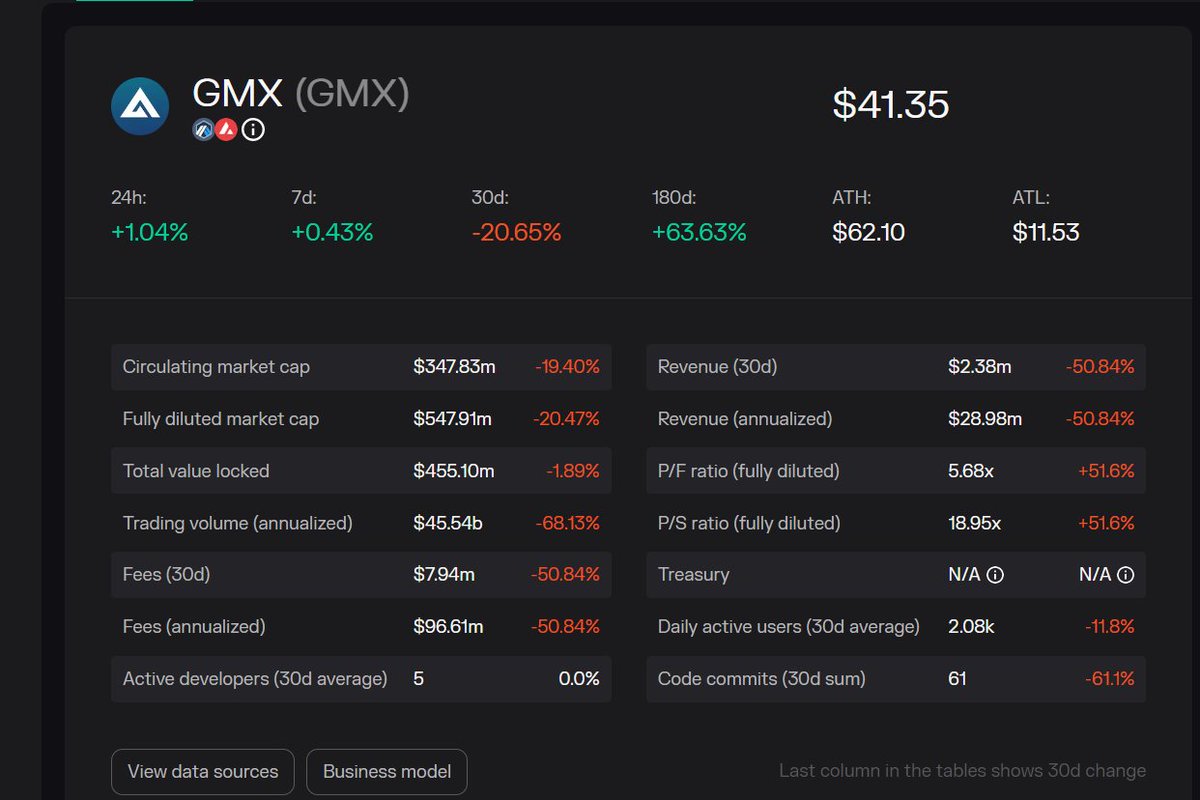This screenshot has height=800, width=1200.
Task: Click the Total value locked label
Action: (x=196, y=471)
